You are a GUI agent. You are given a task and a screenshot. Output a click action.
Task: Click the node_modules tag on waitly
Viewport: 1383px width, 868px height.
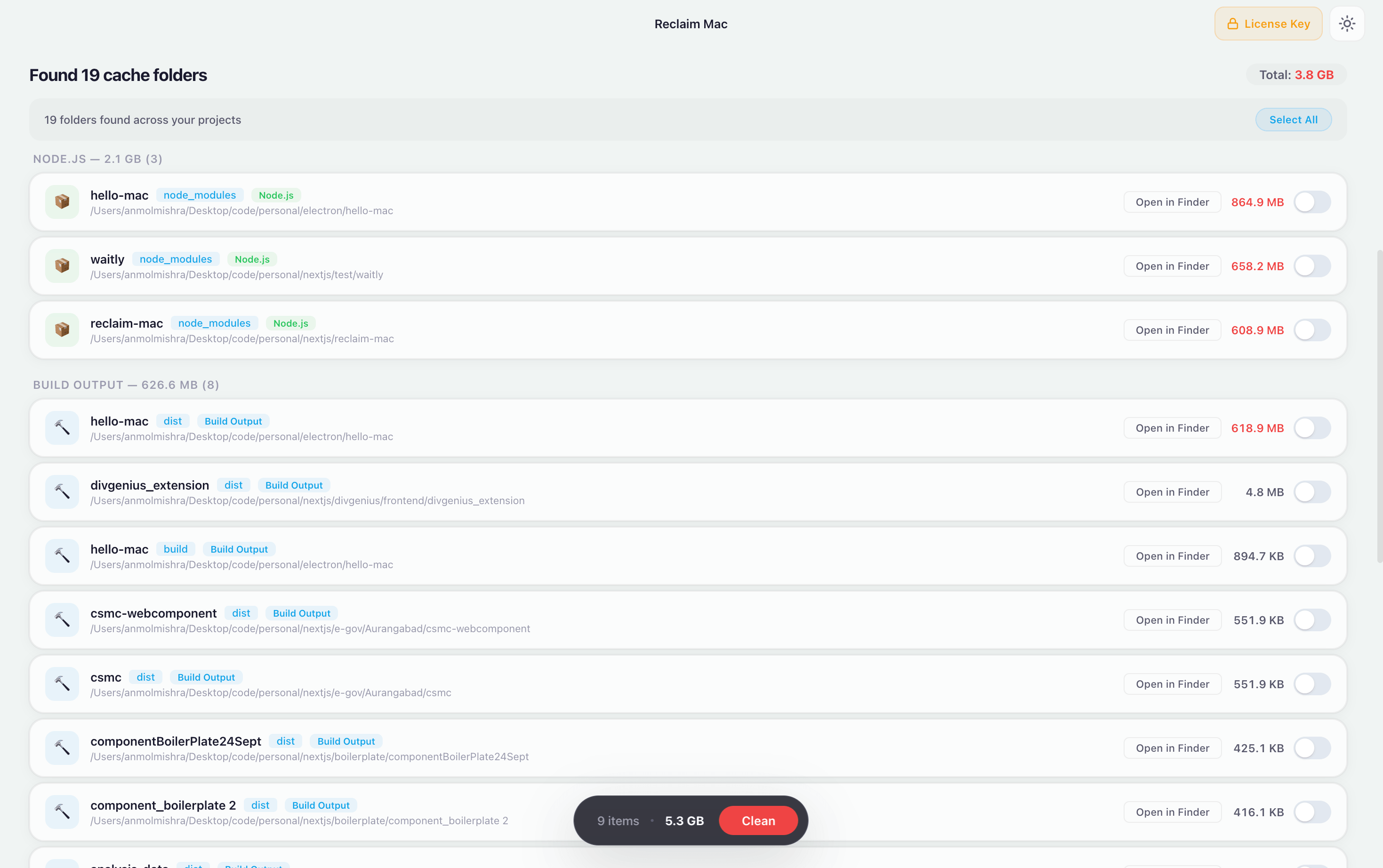(x=176, y=259)
